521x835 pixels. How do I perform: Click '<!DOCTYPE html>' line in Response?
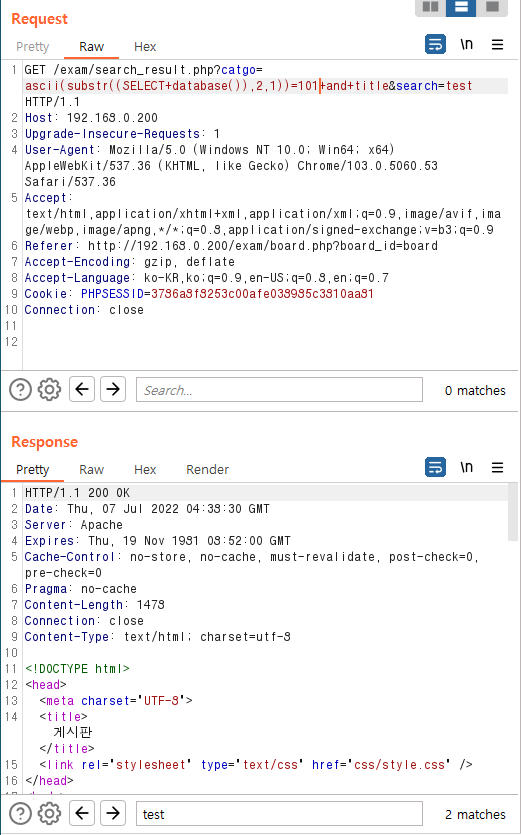tap(77, 668)
